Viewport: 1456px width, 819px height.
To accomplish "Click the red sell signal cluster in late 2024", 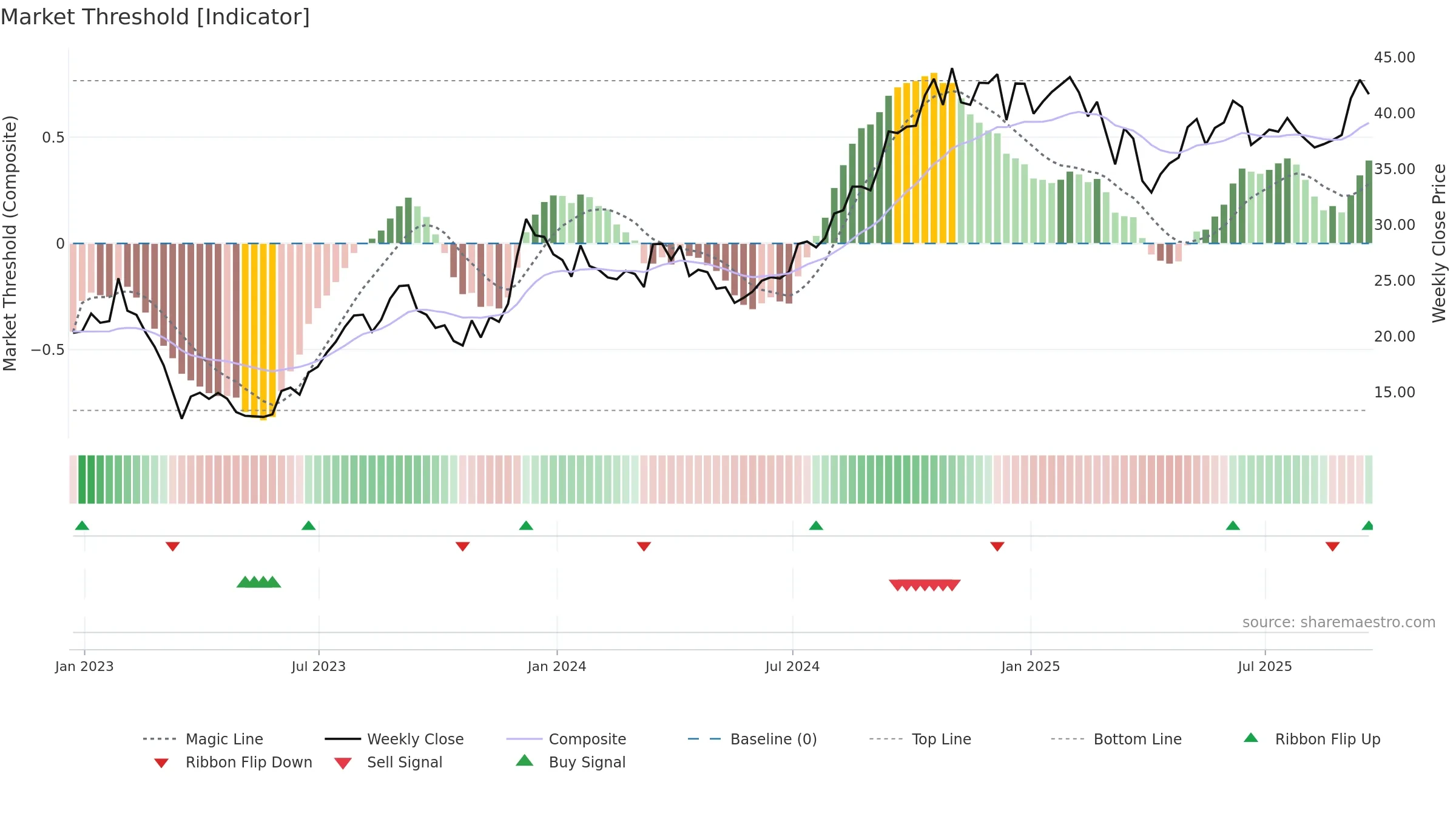I will (x=925, y=585).
